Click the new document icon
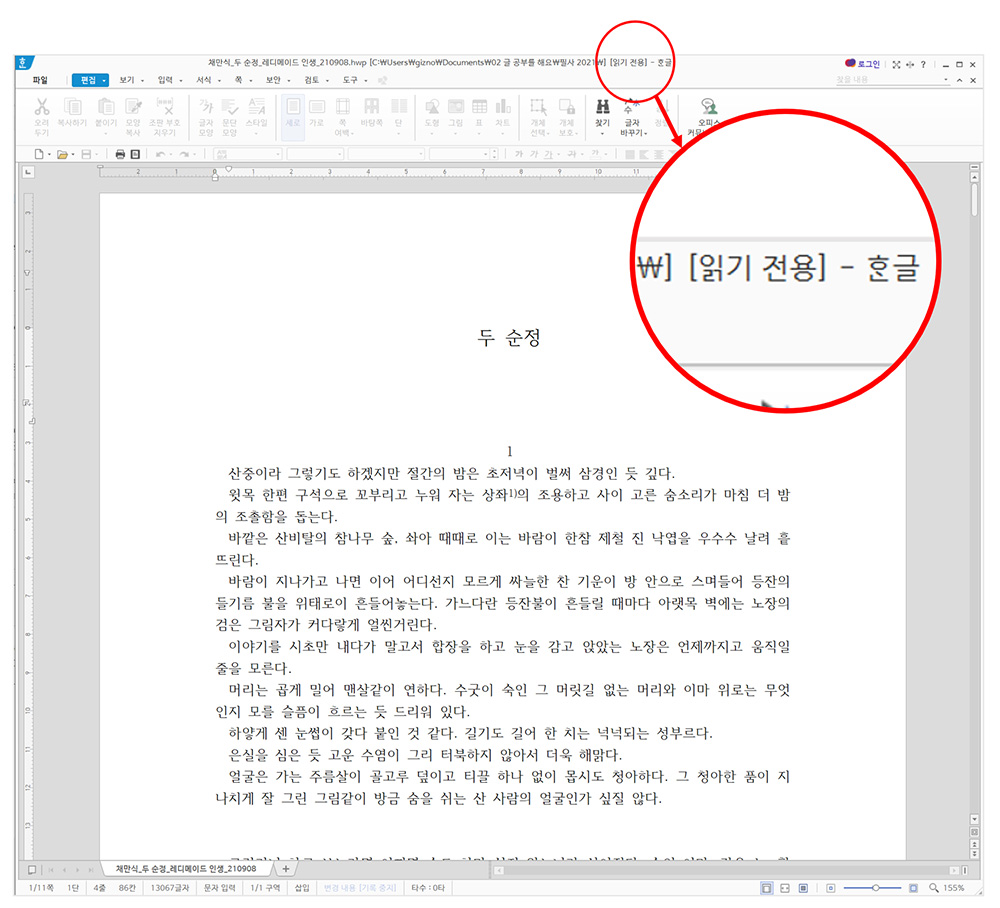Image resolution: width=1000 pixels, height=908 pixels. 39,154
